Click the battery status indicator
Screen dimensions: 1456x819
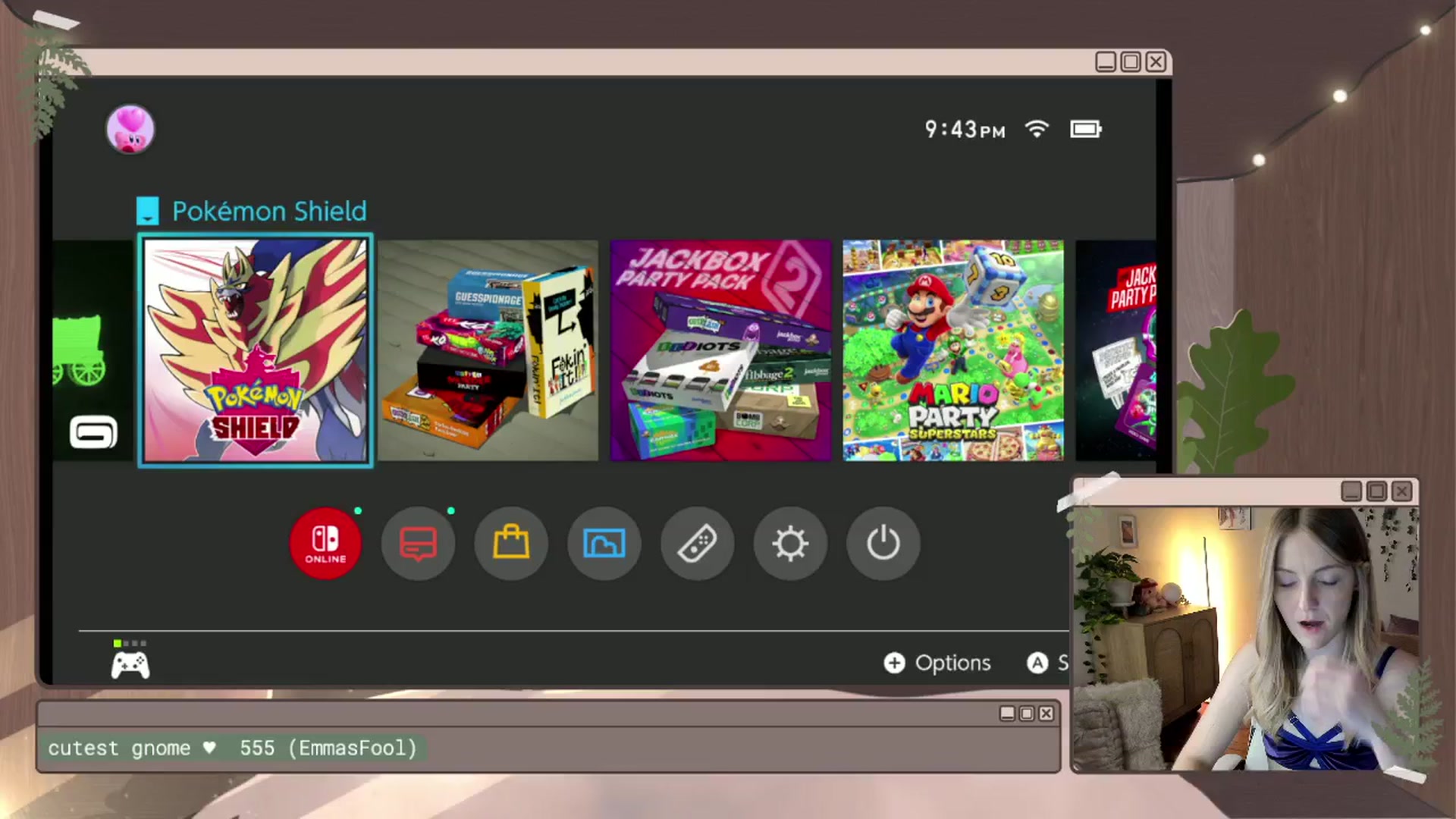1085,129
